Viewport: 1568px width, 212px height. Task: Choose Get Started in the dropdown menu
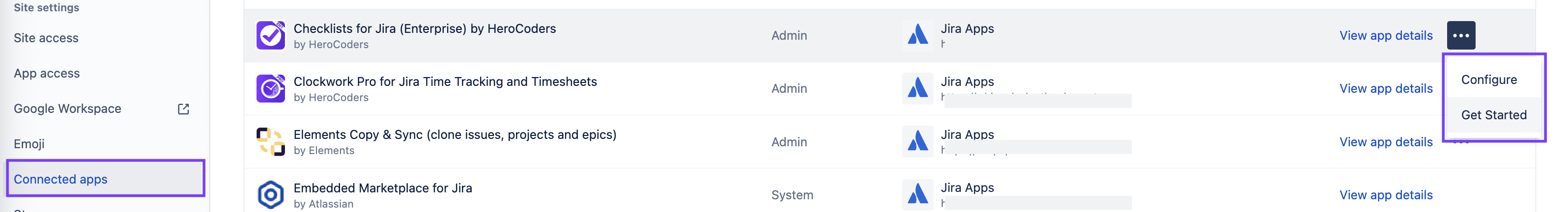pyautogui.click(x=1493, y=115)
